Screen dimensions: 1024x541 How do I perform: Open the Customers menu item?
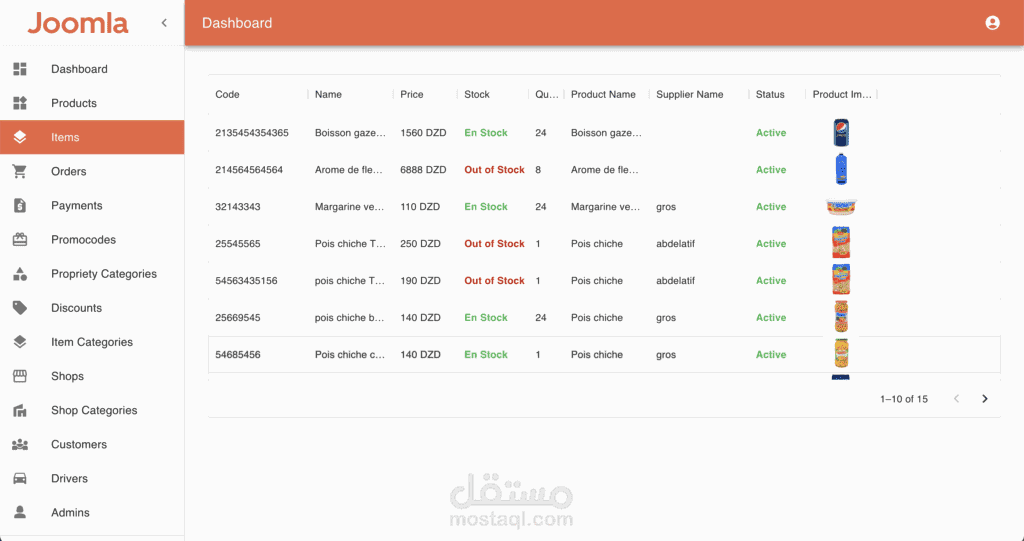click(92, 444)
